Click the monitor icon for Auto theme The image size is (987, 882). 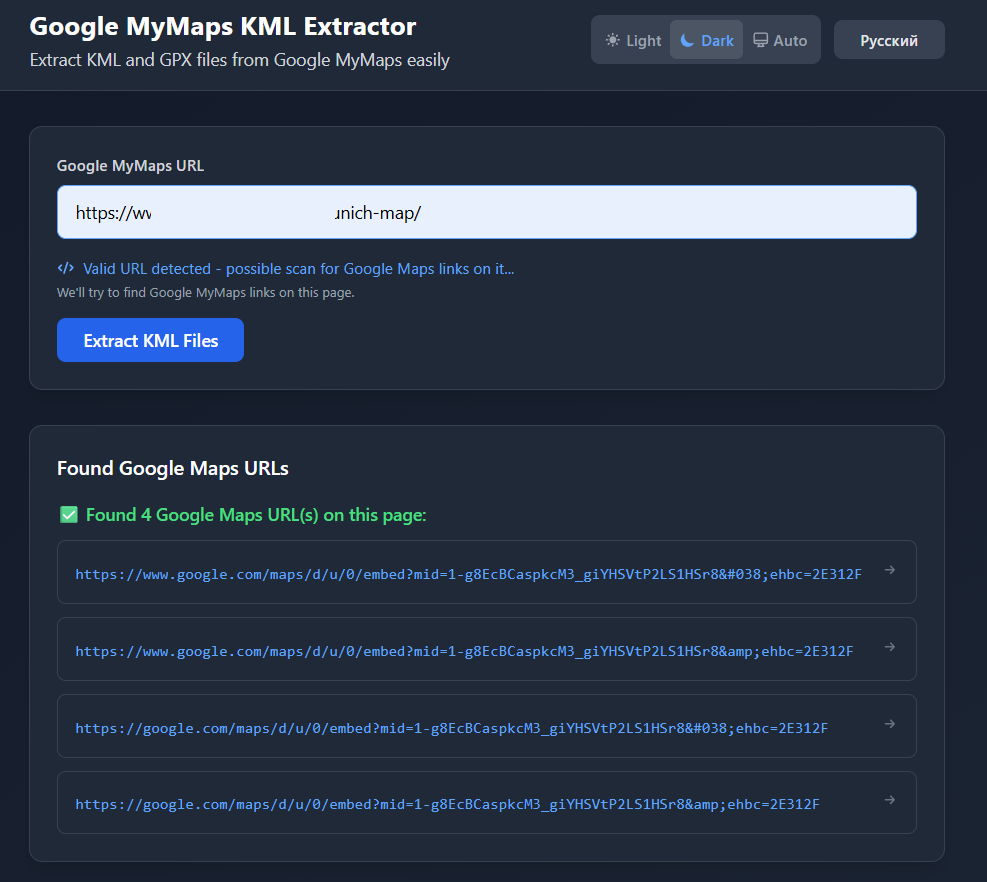(760, 40)
